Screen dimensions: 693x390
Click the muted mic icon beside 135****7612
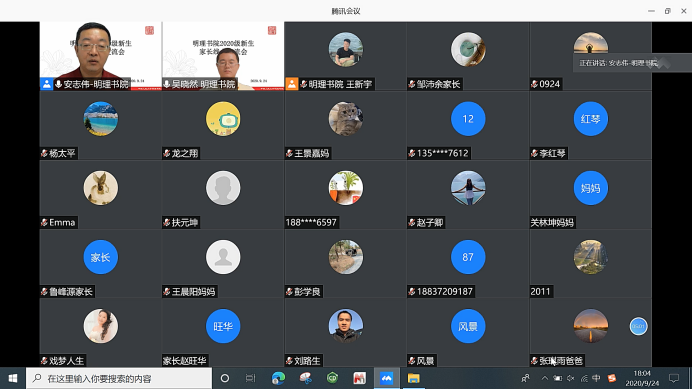(x=411, y=153)
